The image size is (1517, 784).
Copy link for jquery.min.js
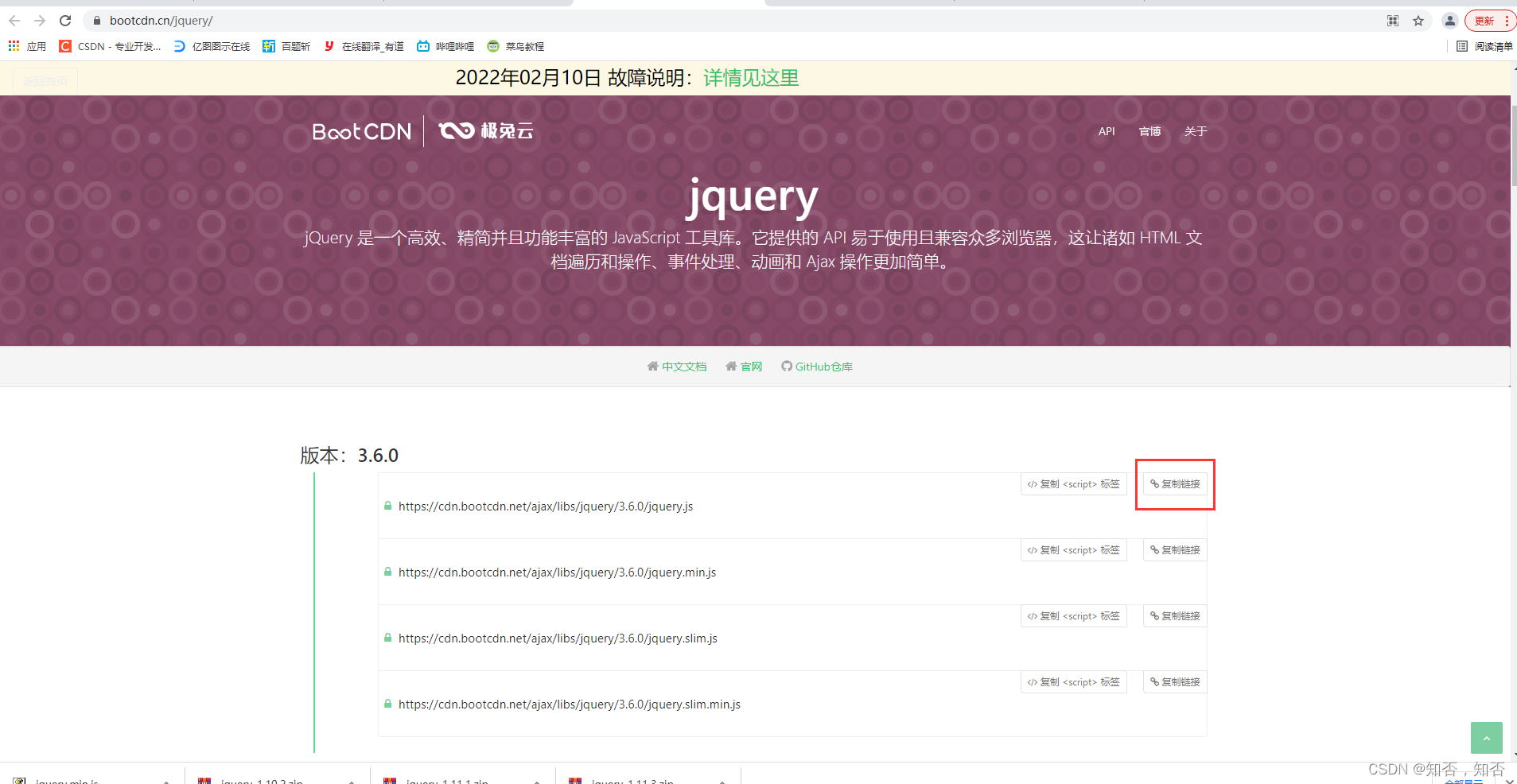pos(1175,550)
